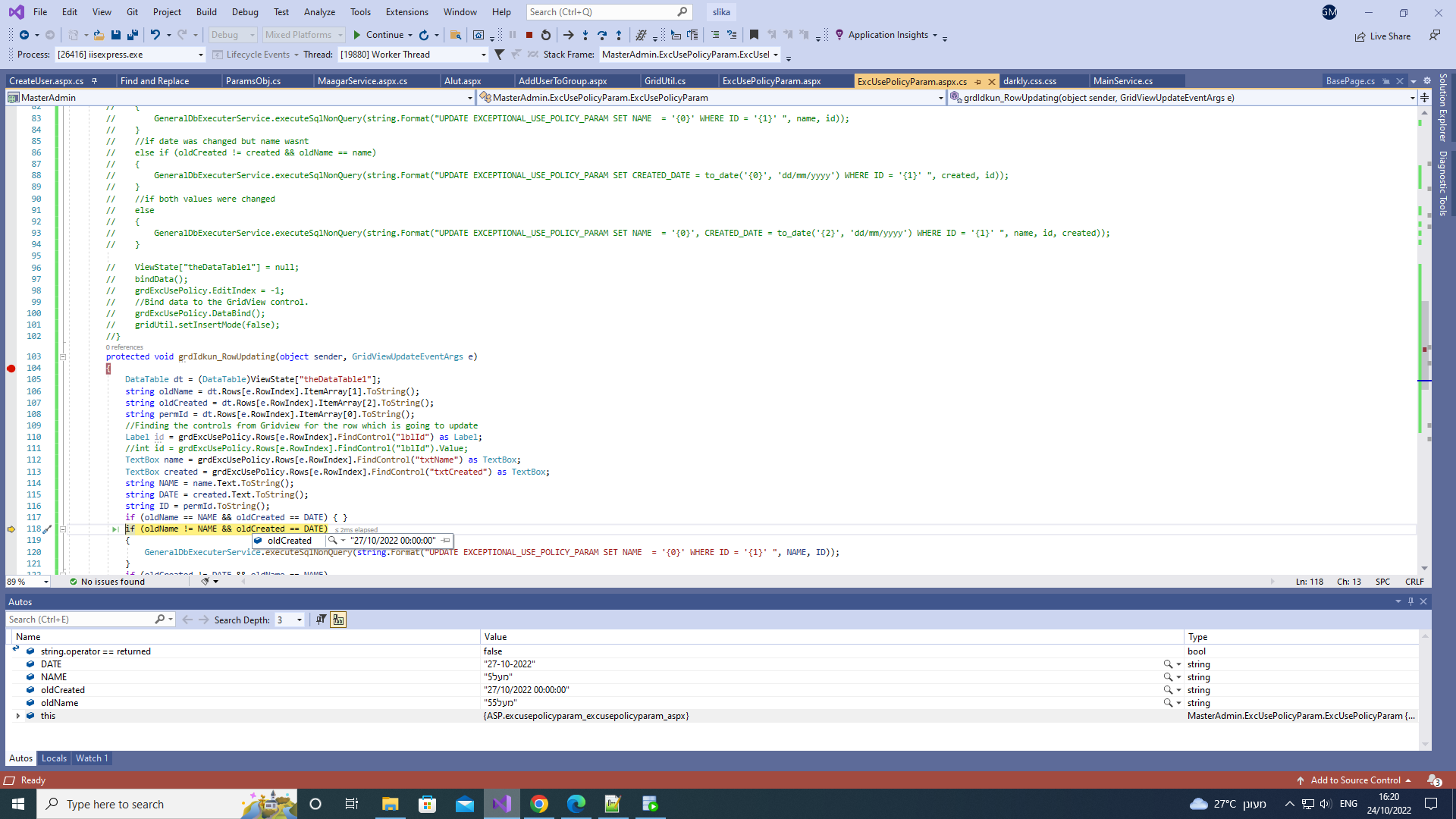
Task: Collapse the grdIdkun_RowUpdating method outline
Action: [x=63, y=357]
